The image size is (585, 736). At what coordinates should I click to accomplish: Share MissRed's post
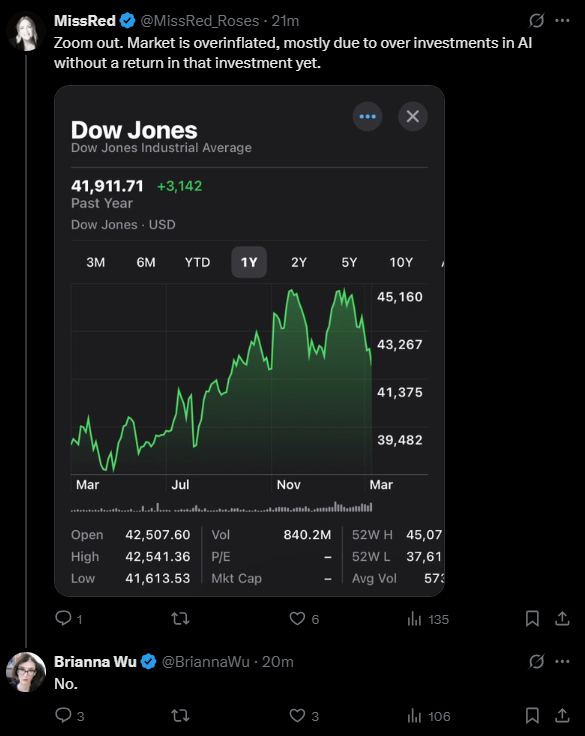point(562,619)
